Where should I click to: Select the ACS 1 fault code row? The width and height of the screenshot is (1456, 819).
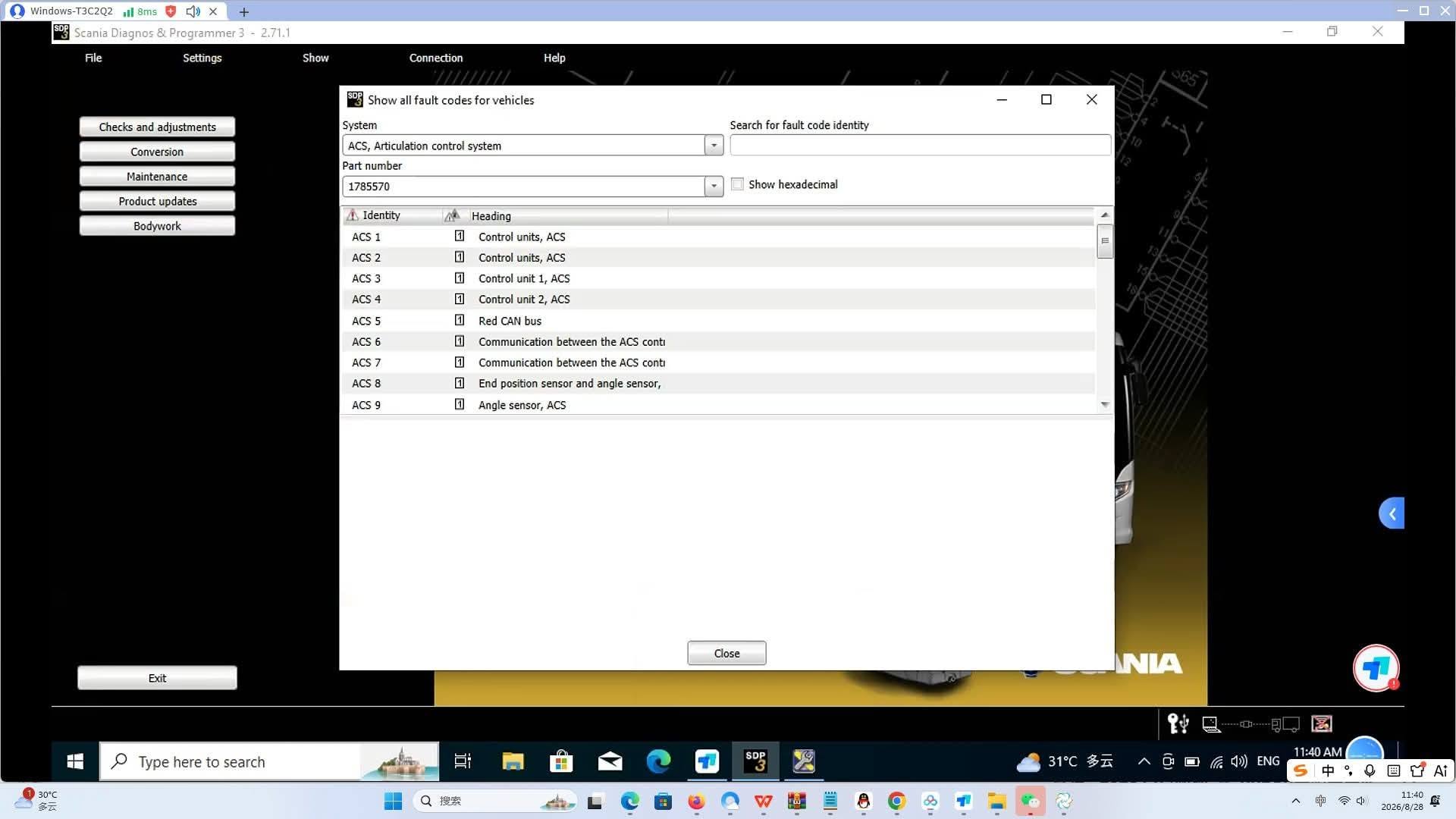pyautogui.click(x=718, y=237)
